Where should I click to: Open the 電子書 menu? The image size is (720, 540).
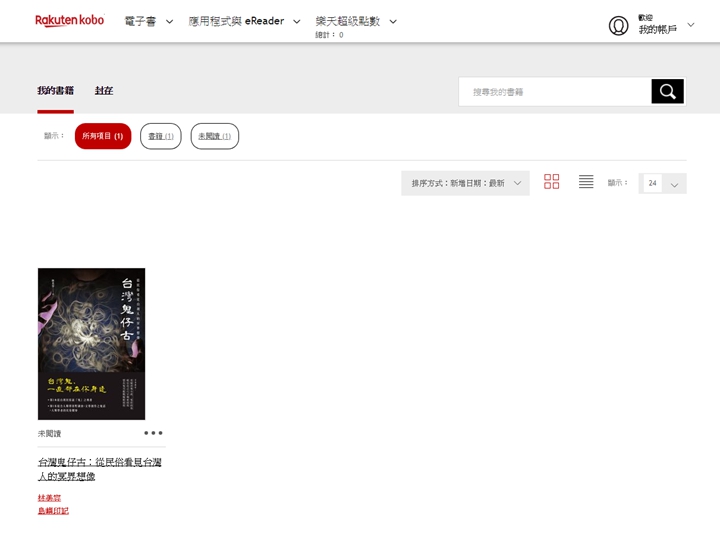coord(141,21)
